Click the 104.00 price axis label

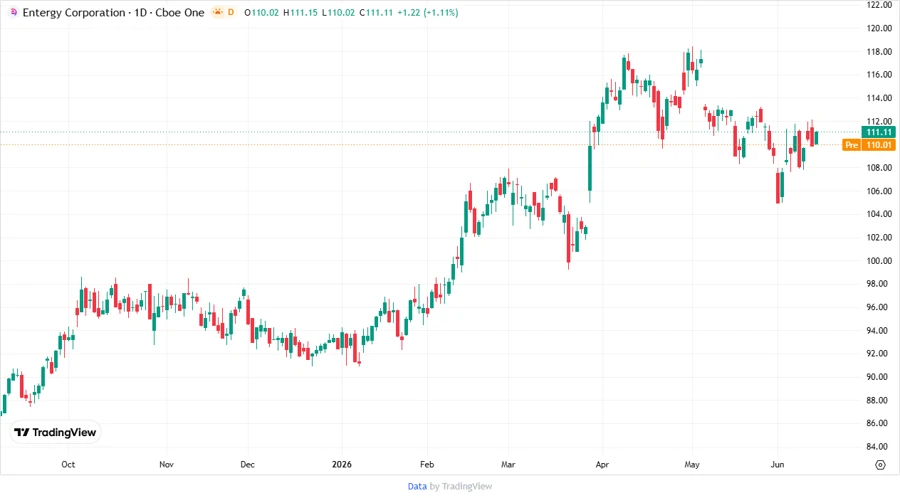tap(879, 214)
